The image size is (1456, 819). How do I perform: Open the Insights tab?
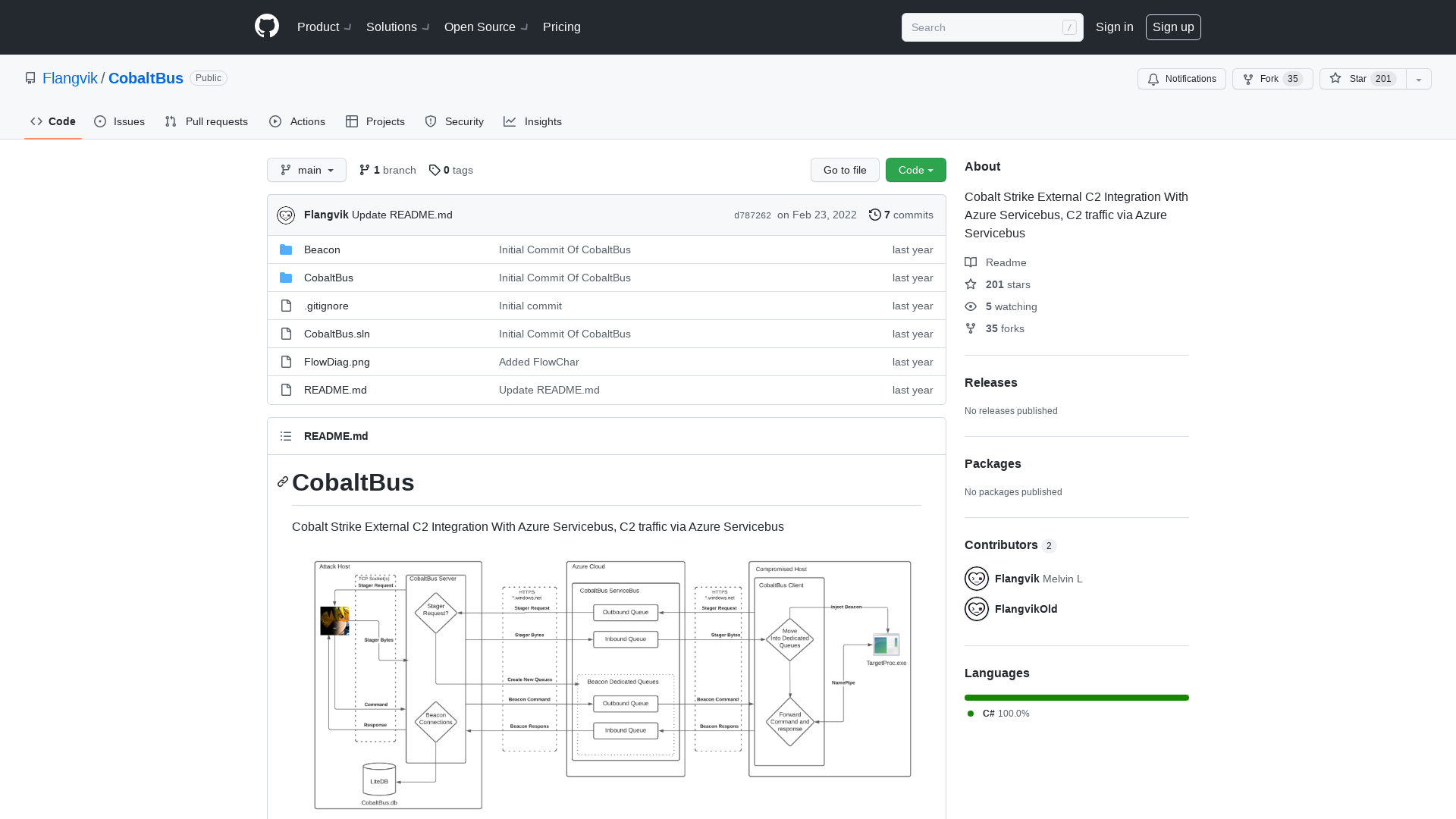click(x=533, y=121)
